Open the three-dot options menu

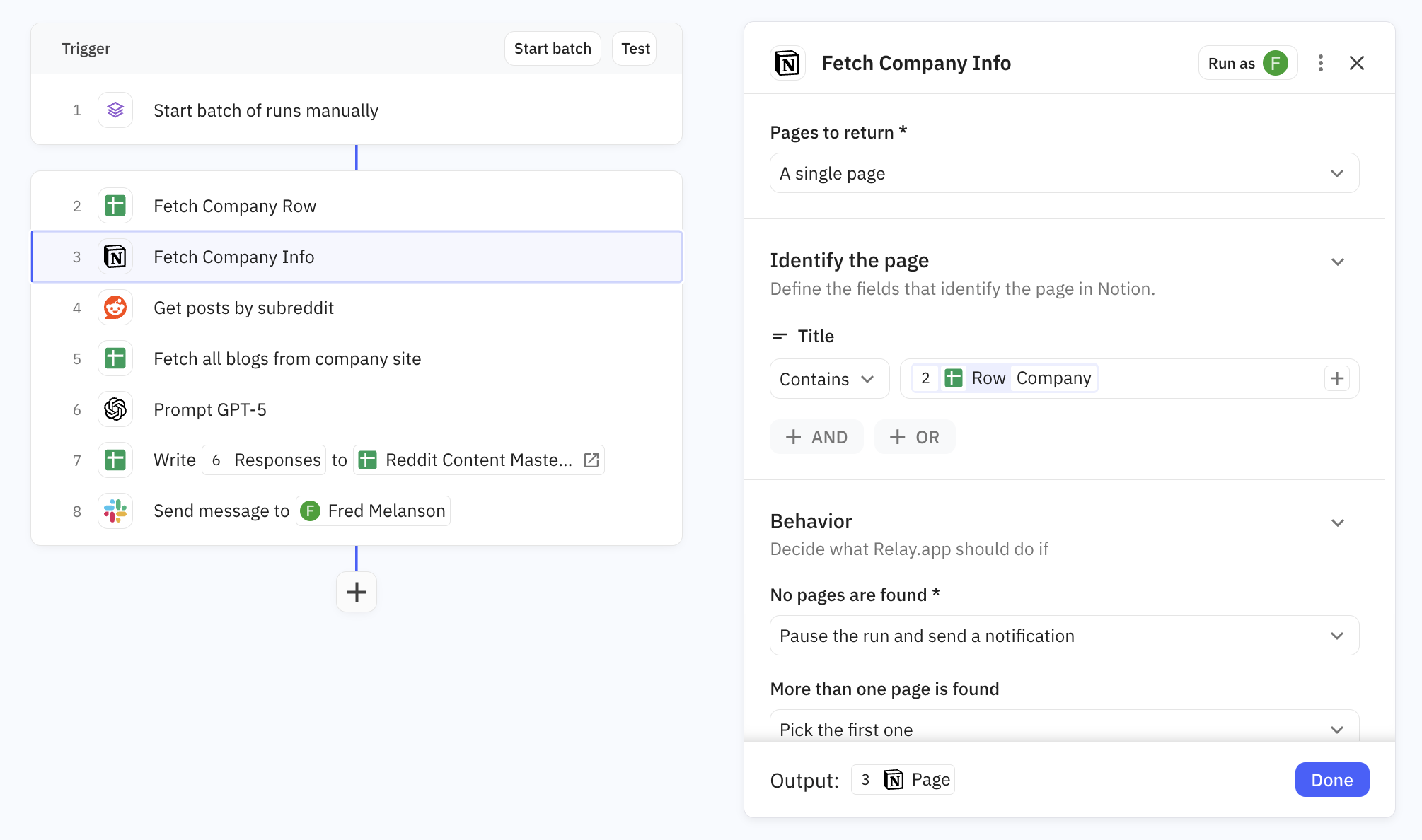pos(1320,63)
